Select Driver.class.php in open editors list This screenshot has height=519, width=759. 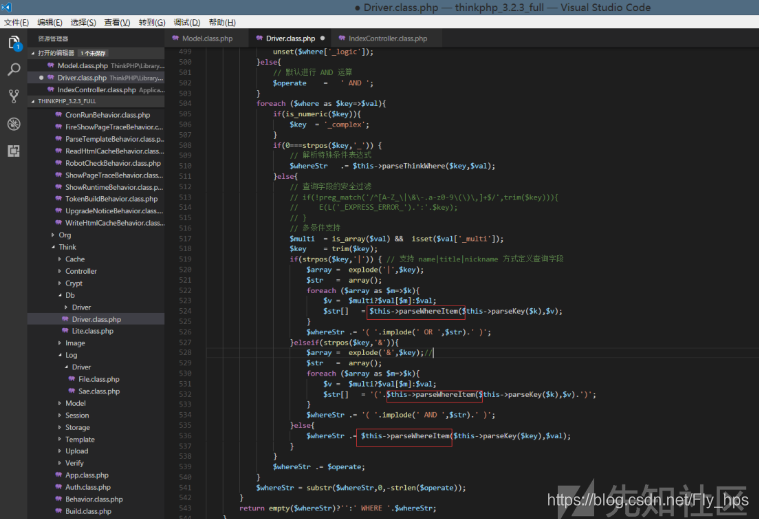[x=96, y=77]
